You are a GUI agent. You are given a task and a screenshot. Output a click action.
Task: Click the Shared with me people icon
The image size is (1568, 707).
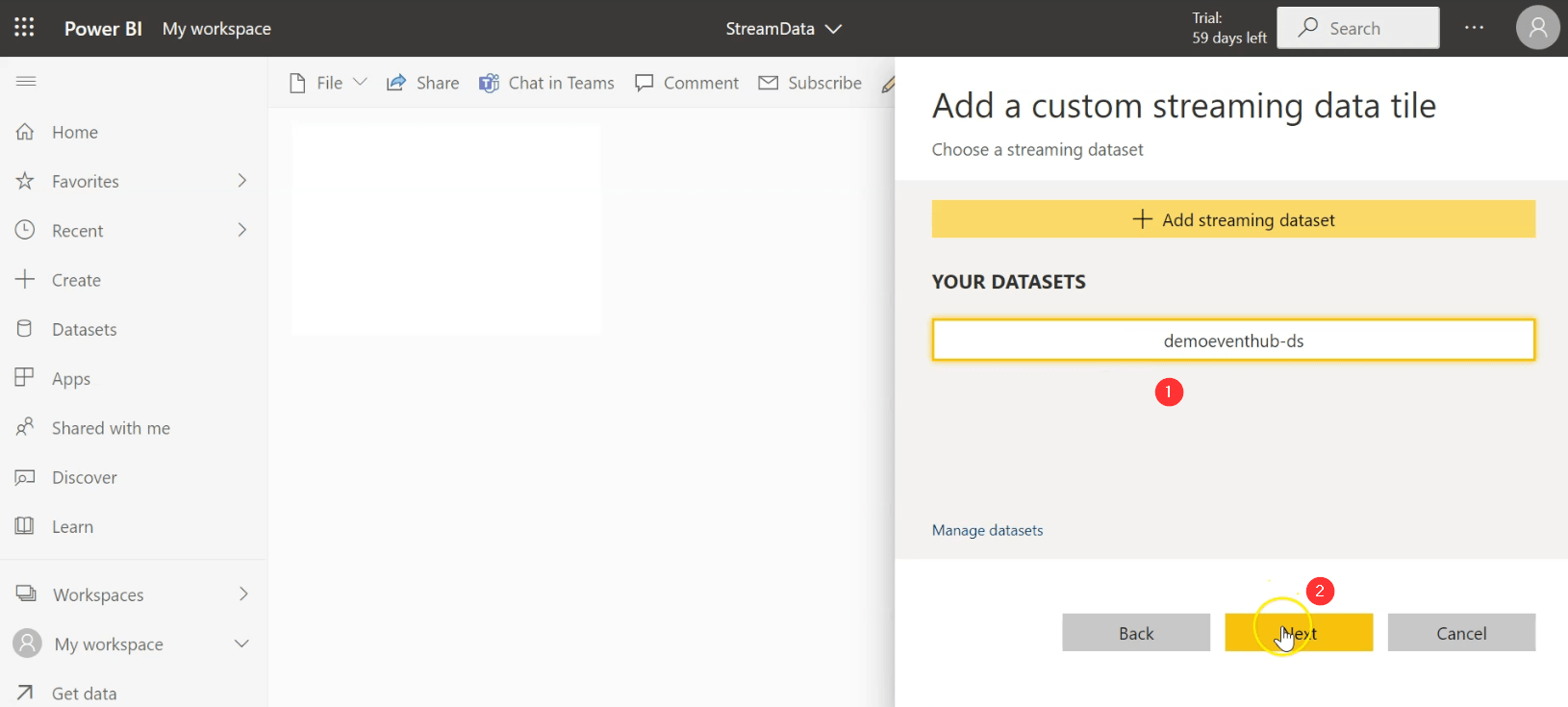[25, 427]
